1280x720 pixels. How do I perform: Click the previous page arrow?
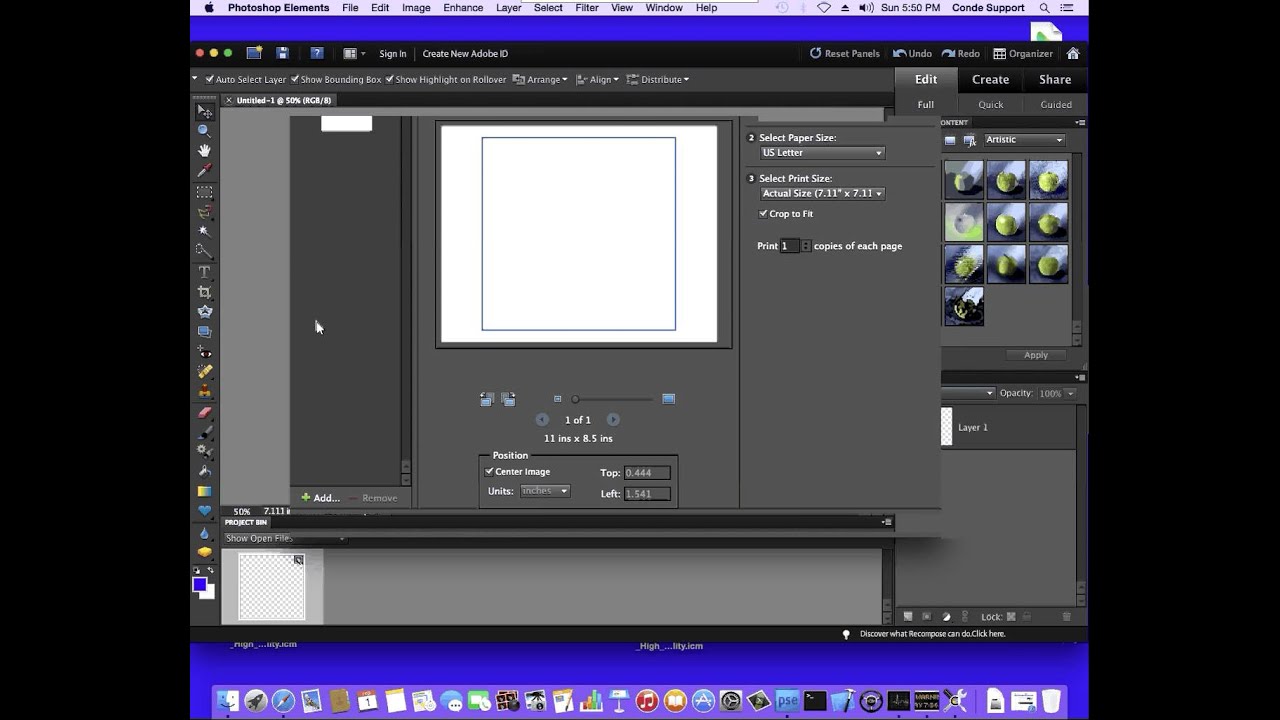(542, 420)
